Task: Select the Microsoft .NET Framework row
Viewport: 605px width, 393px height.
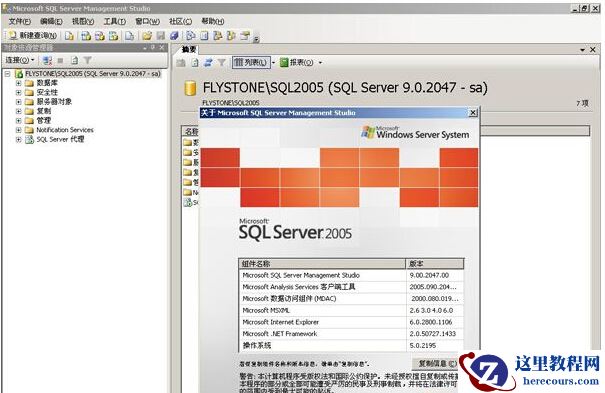Action: pos(351,334)
